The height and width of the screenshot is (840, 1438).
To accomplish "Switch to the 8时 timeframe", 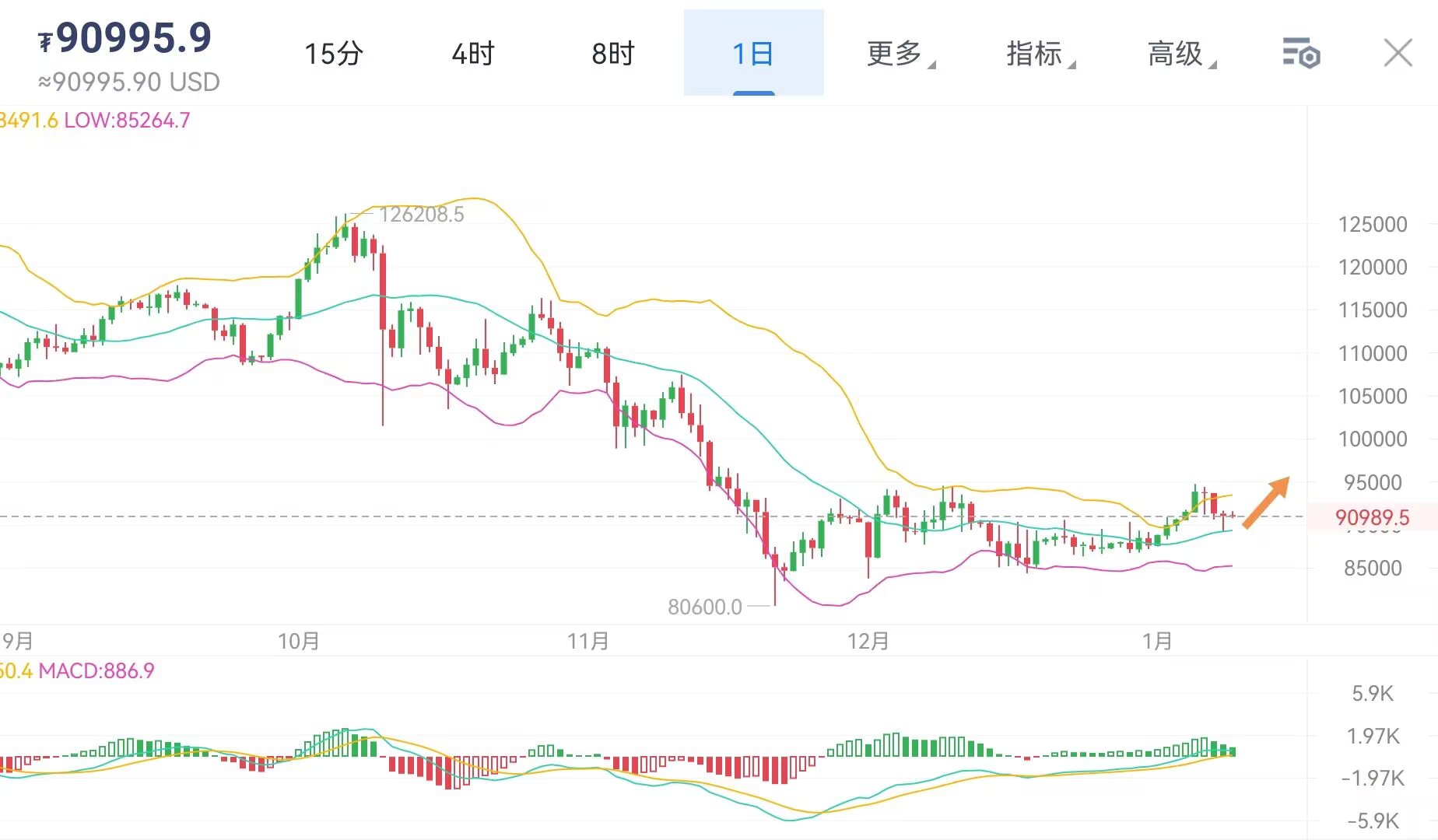I will [x=612, y=54].
